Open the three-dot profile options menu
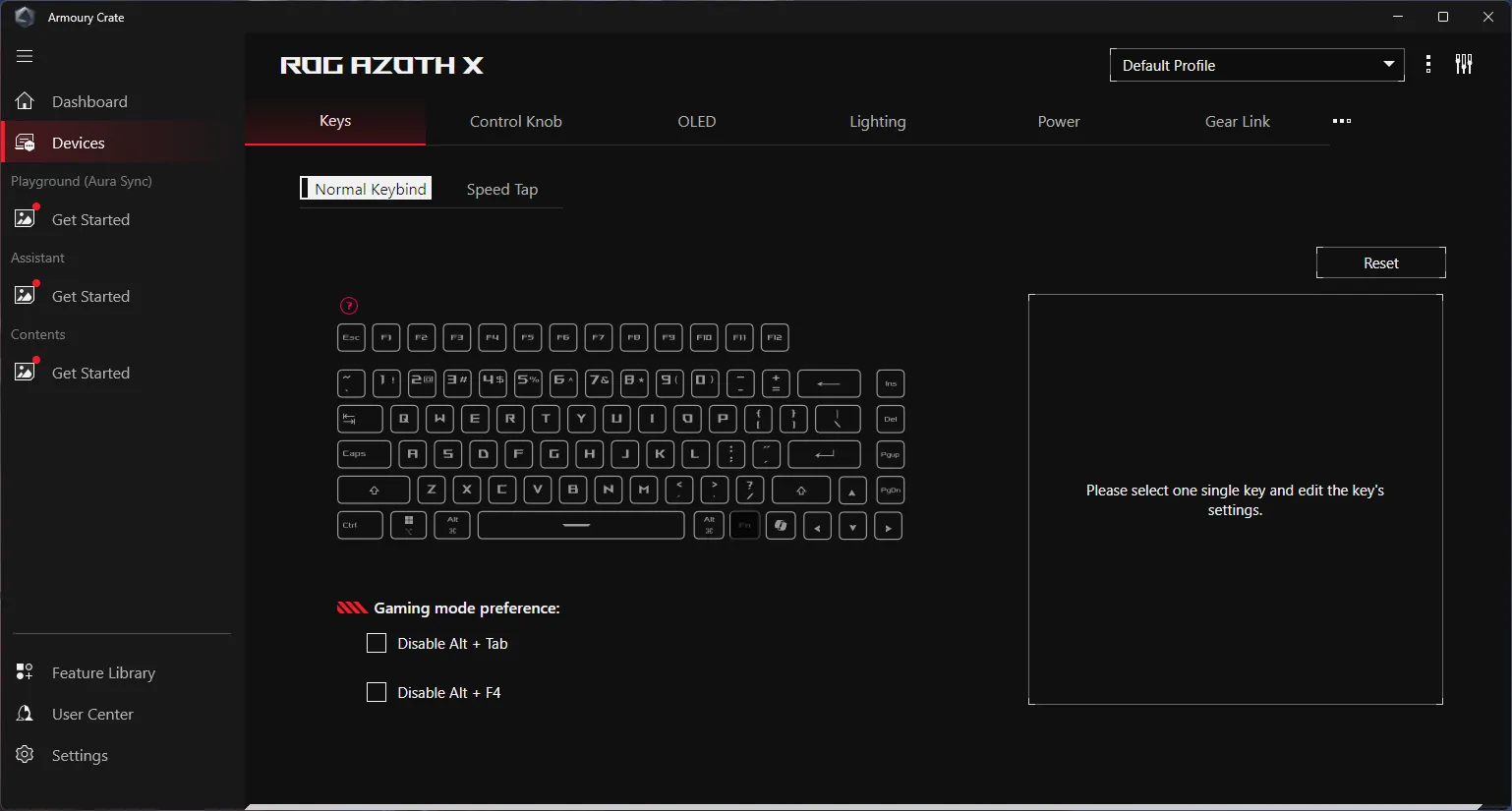This screenshot has width=1512, height=811. coord(1428,65)
